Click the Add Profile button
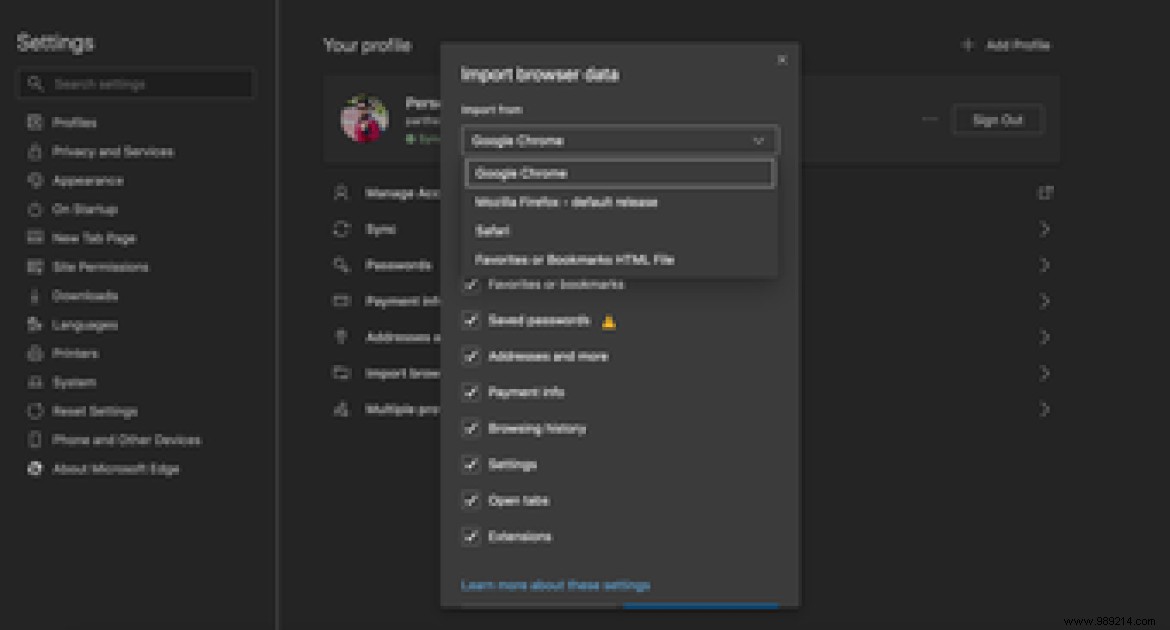Image resolution: width=1170 pixels, height=630 pixels. point(1007,45)
